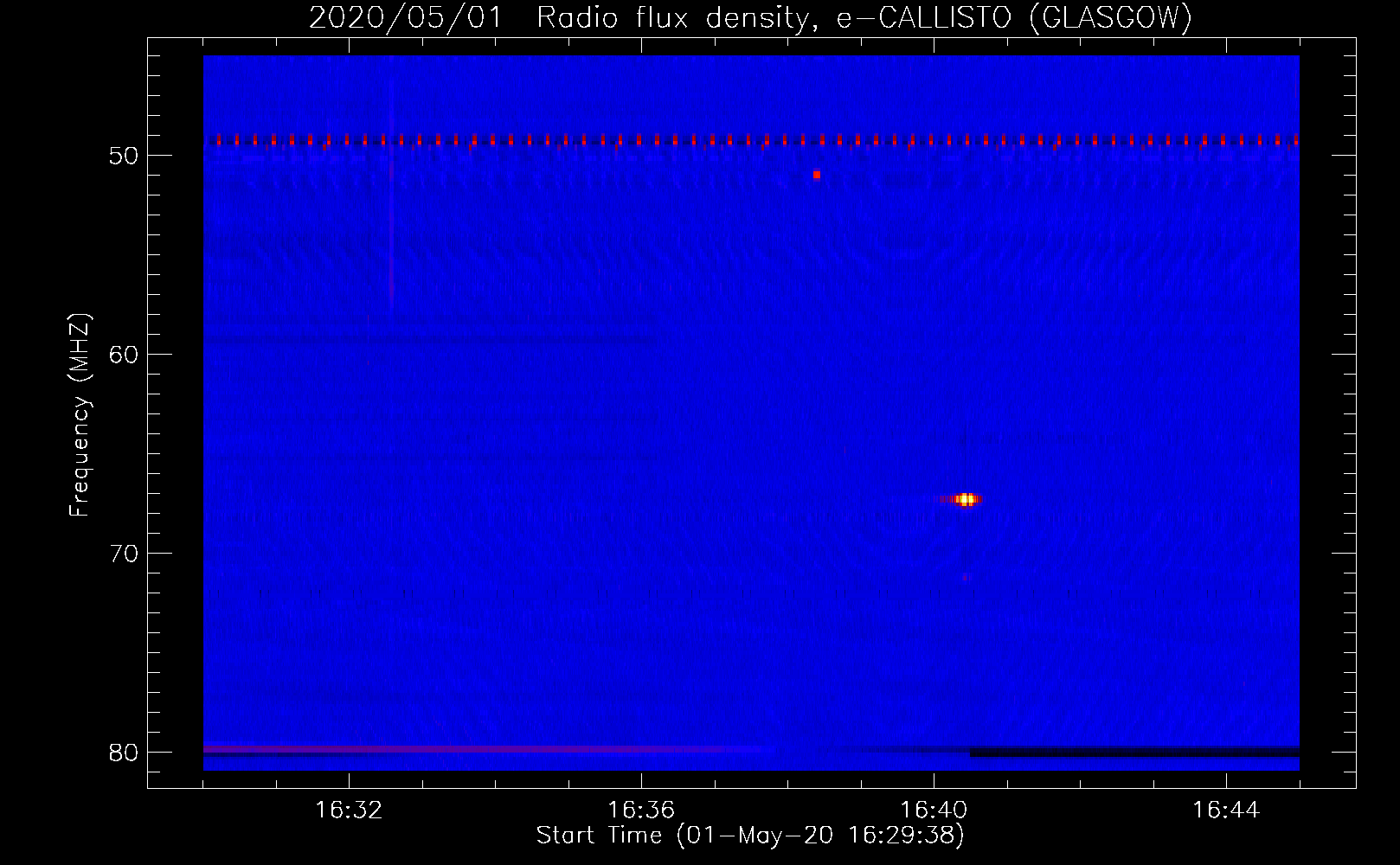The height and width of the screenshot is (865, 1400).
Task: Click the "Frequency (MHZ)" y-axis title
Action: [80, 415]
